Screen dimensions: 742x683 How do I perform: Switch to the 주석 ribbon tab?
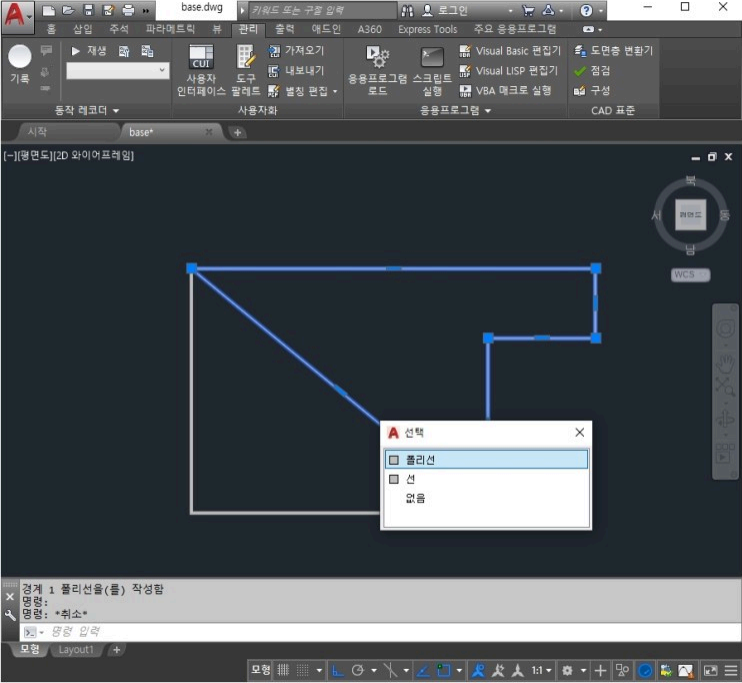point(119,29)
